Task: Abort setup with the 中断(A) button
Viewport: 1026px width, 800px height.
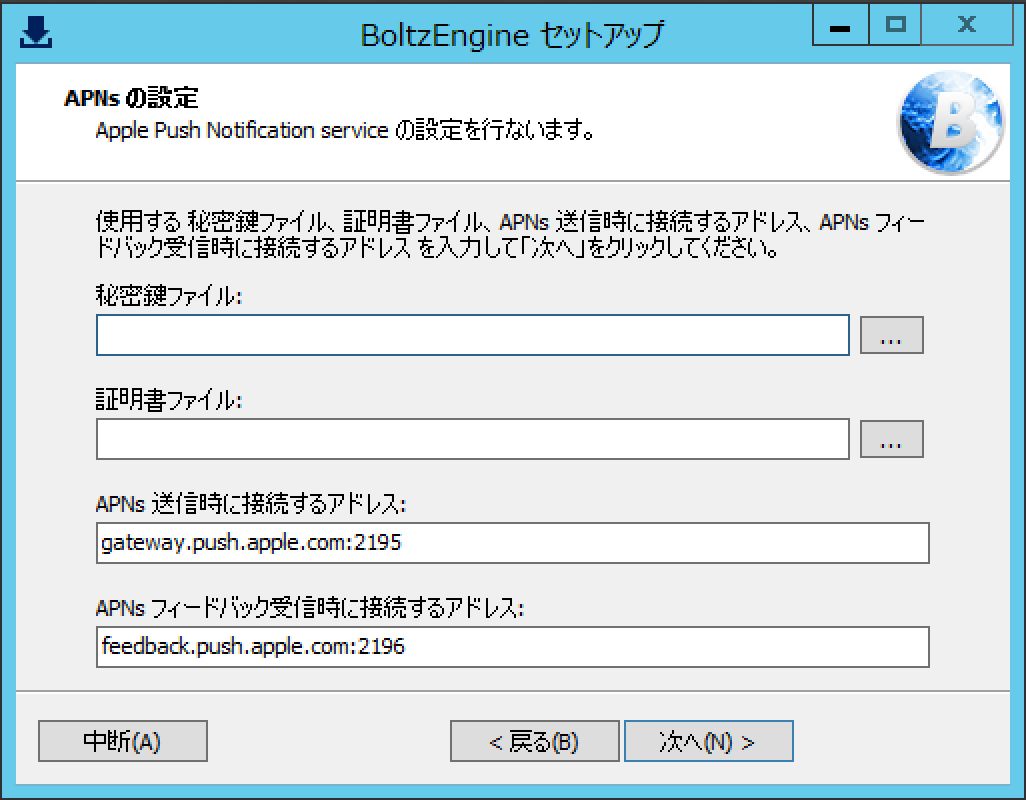Action: (123, 741)
